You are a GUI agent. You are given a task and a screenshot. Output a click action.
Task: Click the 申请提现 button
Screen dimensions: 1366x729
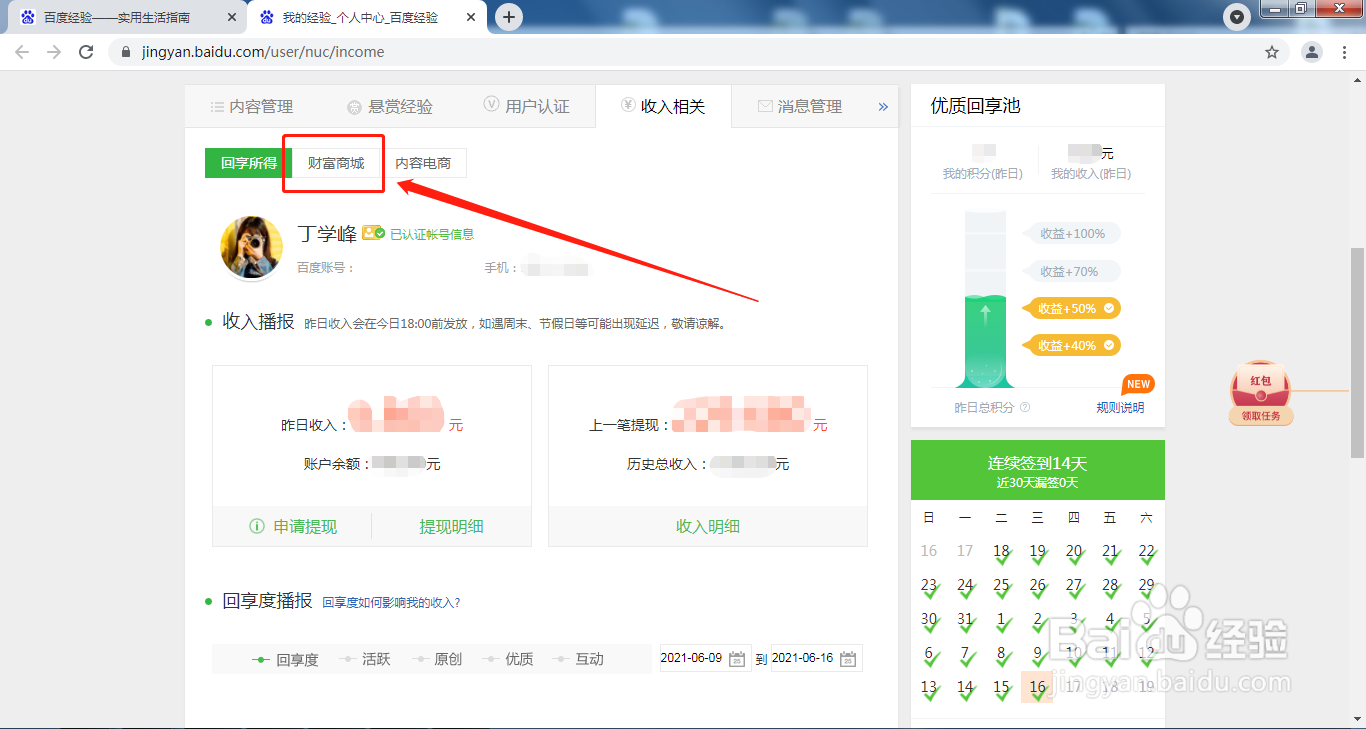click(293, 526)
